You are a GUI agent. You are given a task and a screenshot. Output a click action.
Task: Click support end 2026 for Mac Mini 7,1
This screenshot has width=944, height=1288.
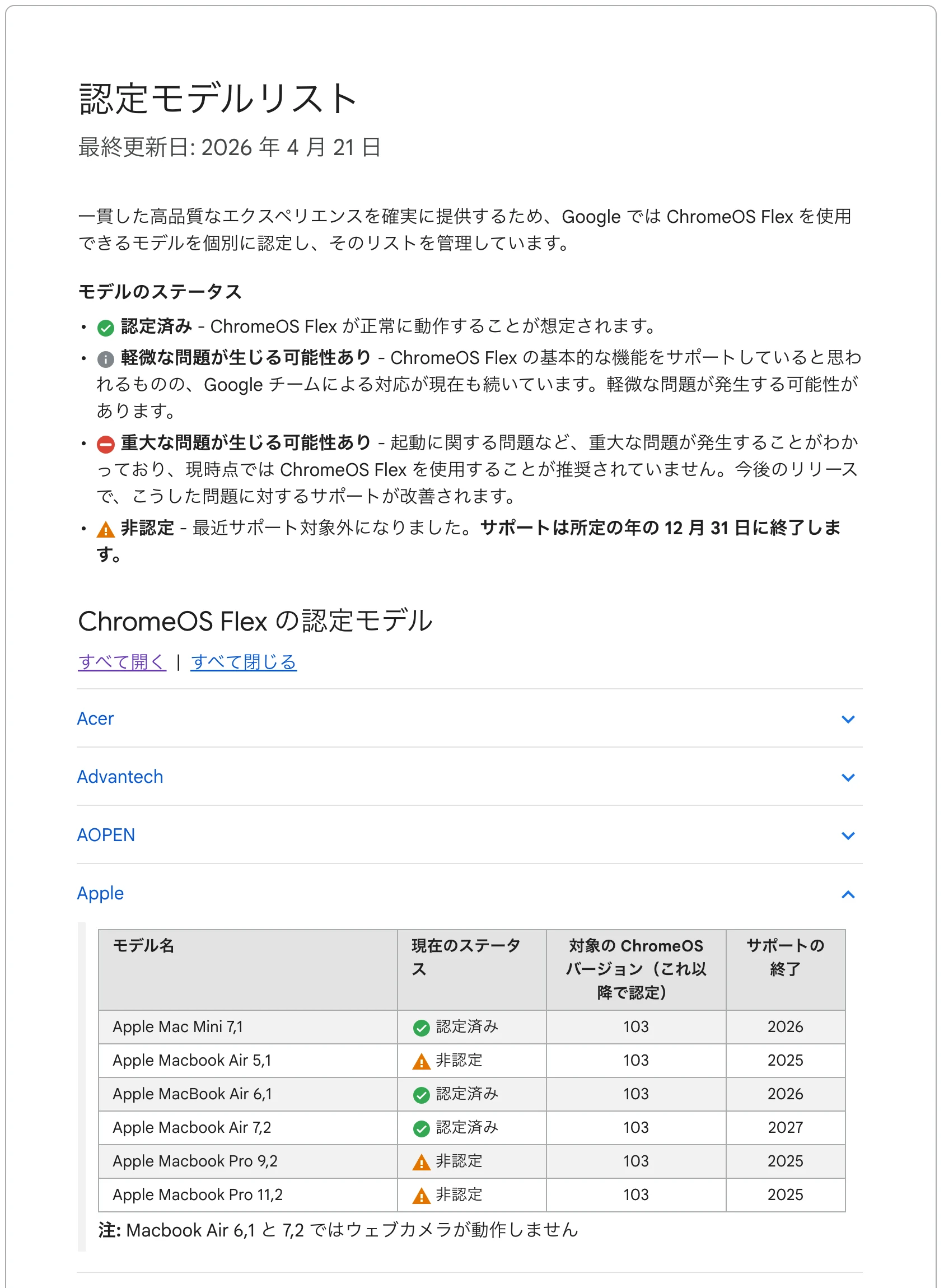(785, 1028)
